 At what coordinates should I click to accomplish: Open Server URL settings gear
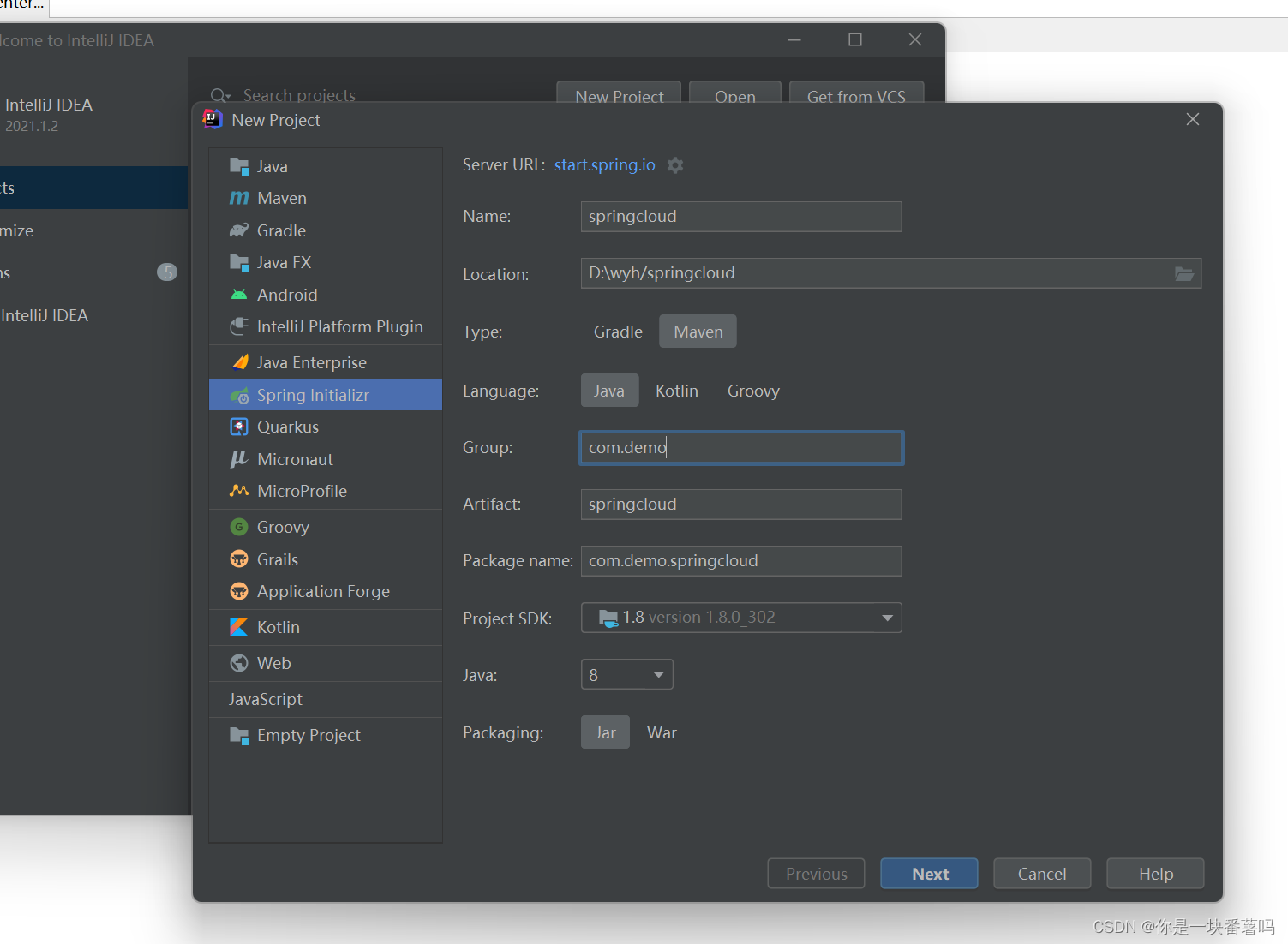point(675,165)
